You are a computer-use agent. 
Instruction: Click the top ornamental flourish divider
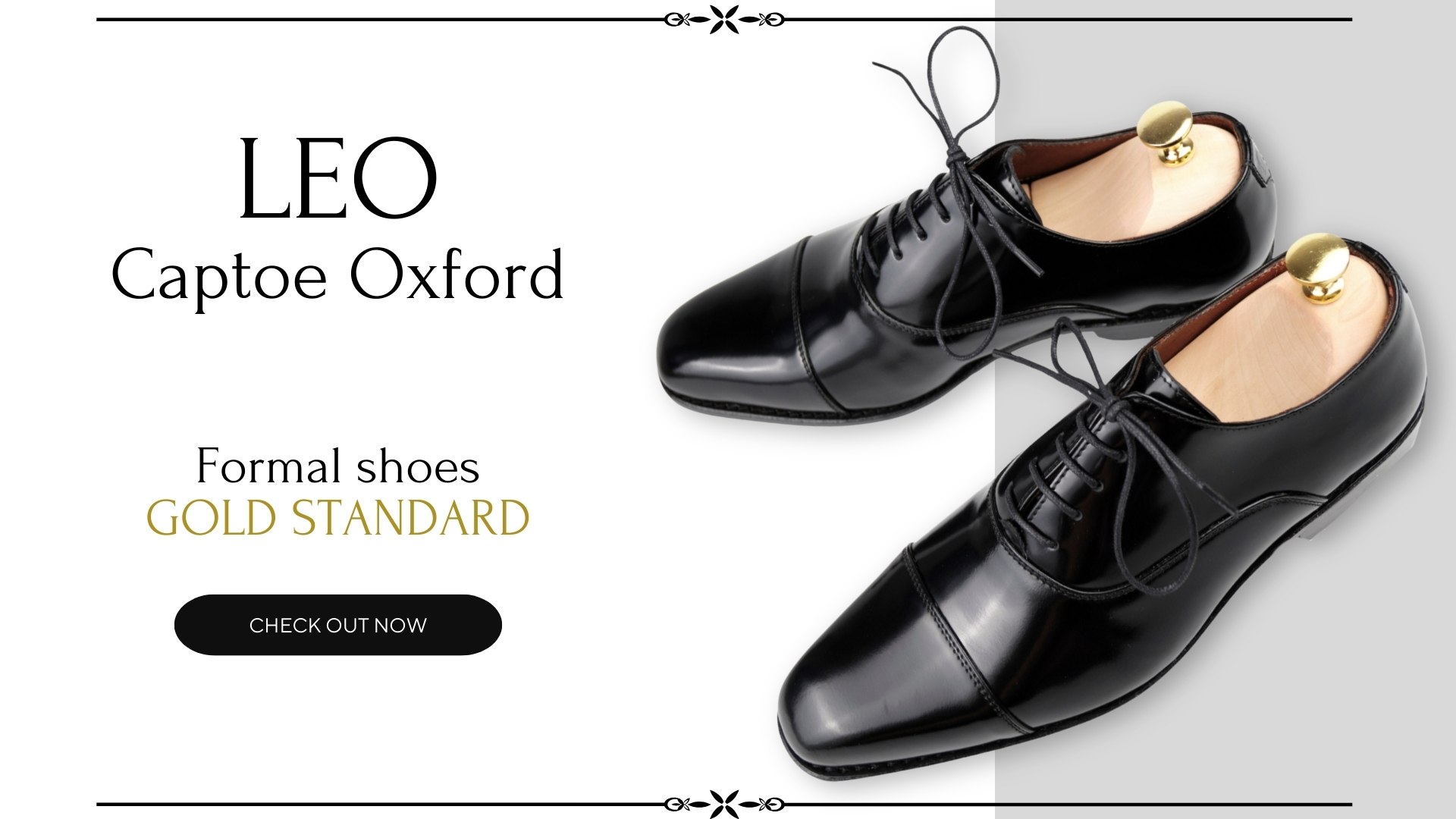(724, 20)
